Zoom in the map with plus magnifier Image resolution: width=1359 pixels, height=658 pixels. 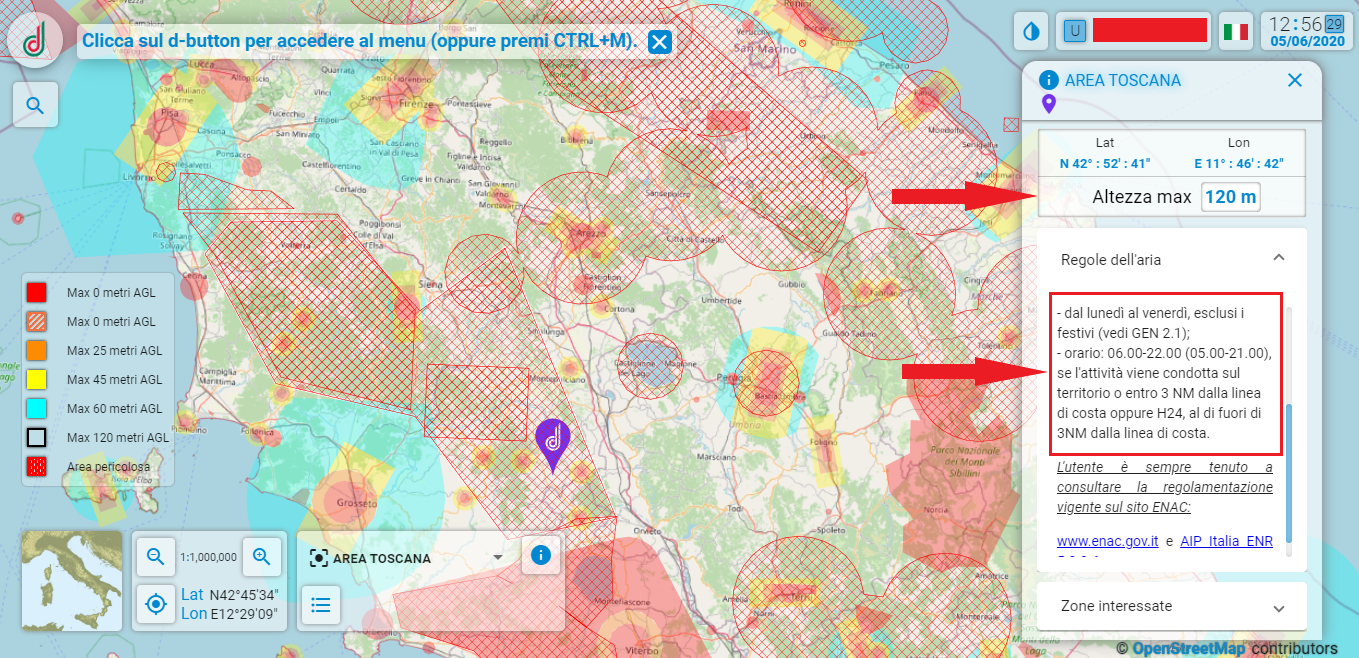point(262,557)
